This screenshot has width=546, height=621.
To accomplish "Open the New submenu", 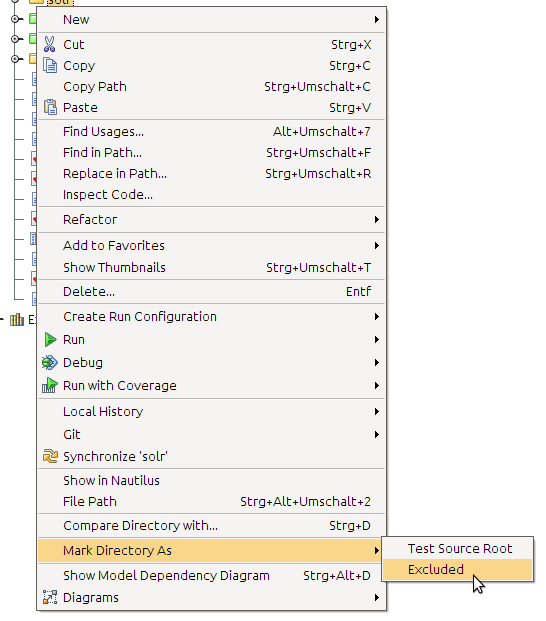I will coord(211,19).
